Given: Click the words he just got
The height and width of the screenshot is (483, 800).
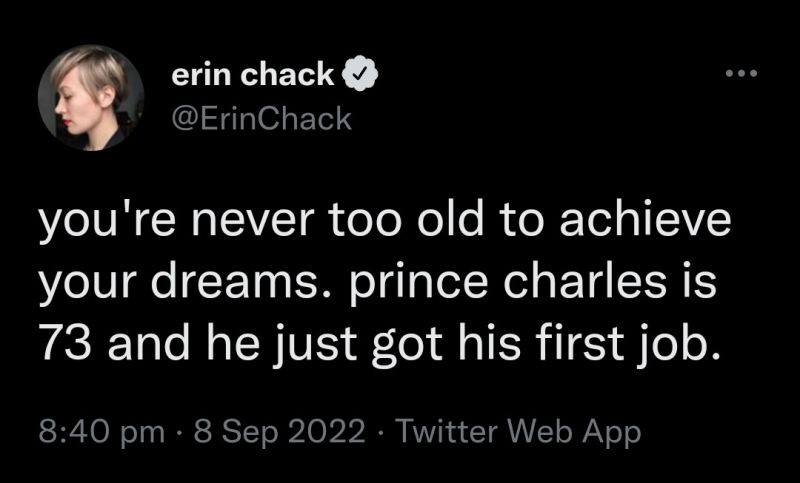Looking at the screenshot, I should [x=324, y=343].
